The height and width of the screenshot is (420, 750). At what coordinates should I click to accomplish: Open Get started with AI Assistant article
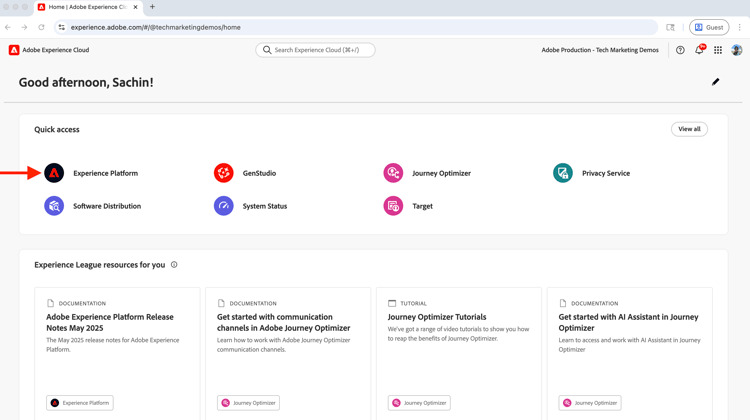(628, 322)
